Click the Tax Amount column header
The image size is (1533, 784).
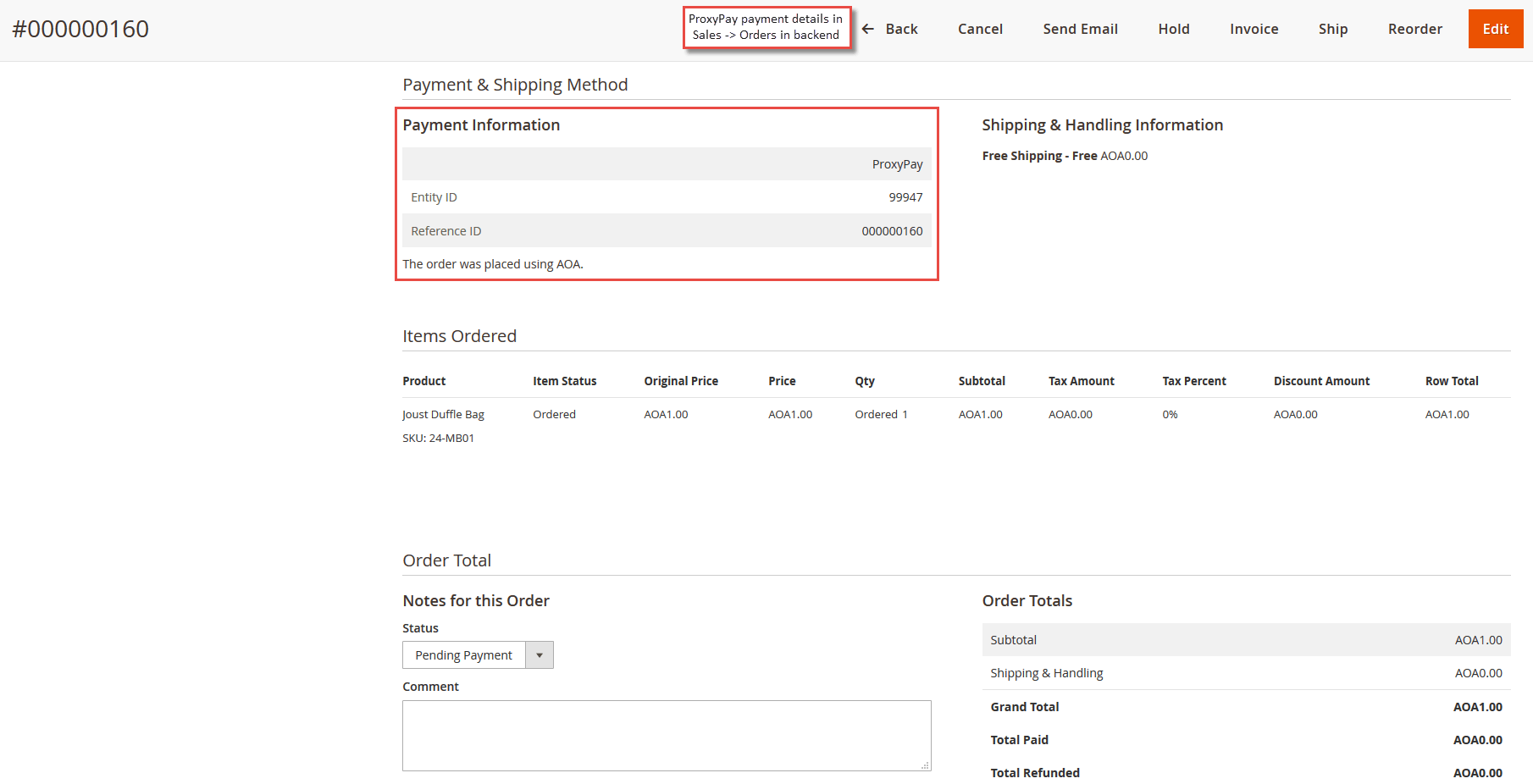pos(1081,381)
